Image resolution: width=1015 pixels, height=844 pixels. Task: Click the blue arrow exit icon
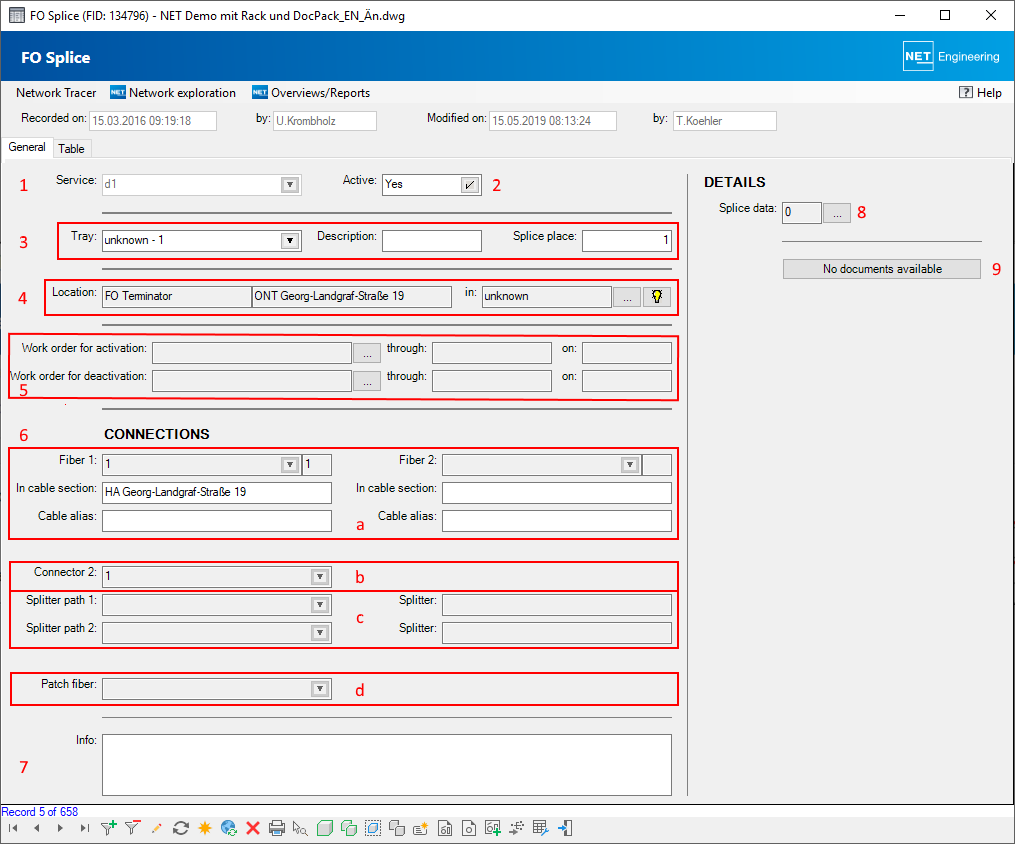564,828
